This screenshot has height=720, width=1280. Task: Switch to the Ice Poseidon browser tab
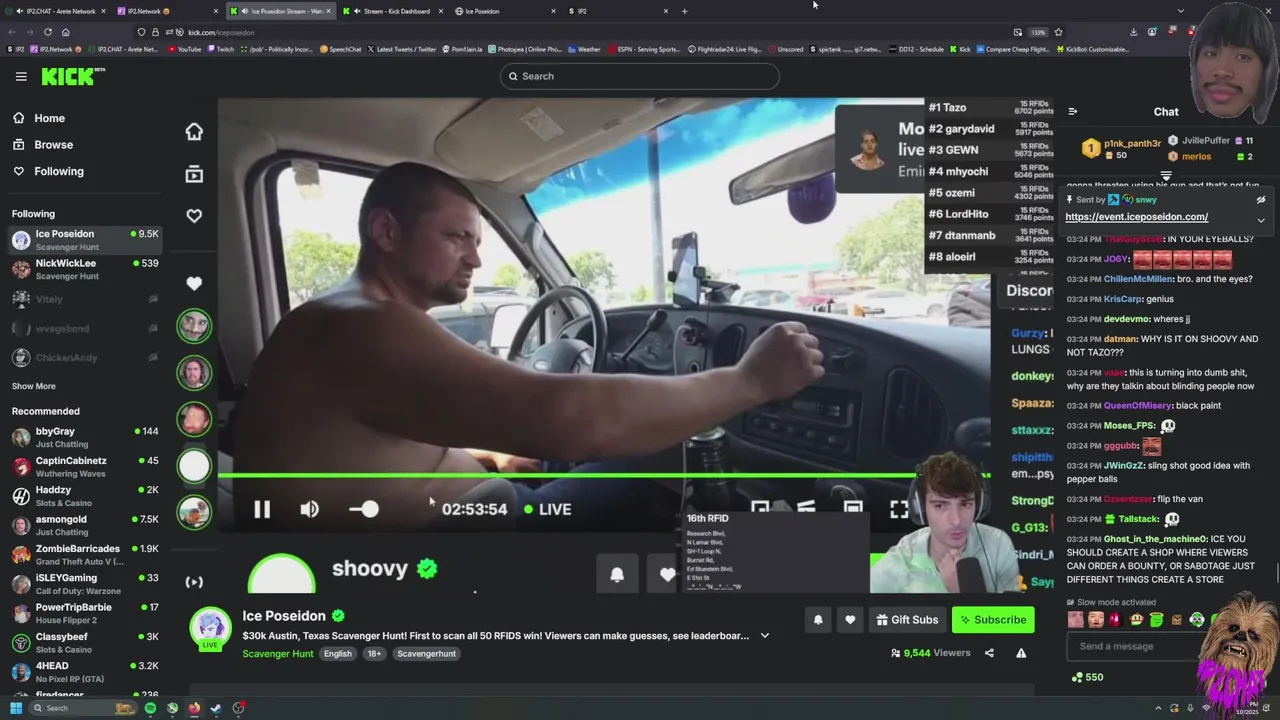(505, 11)
